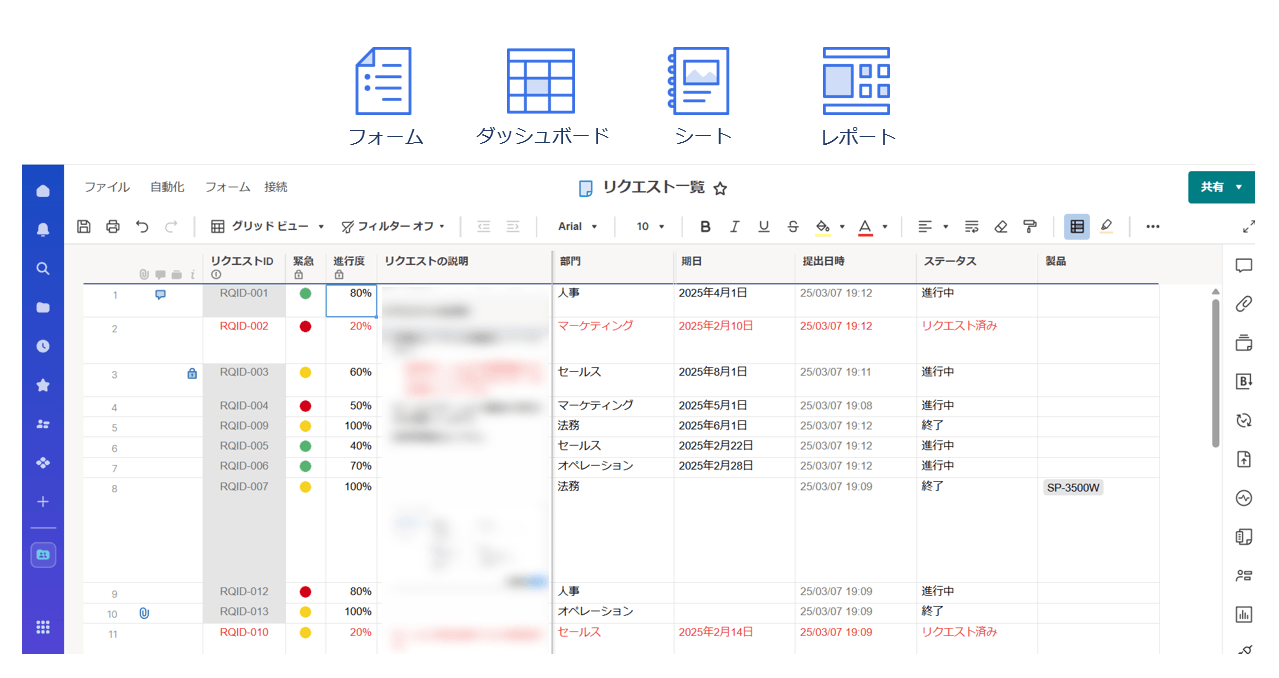This screenshot has height=678, width=1279.
Task: Click the 共有 share button
Action: 1213,187
